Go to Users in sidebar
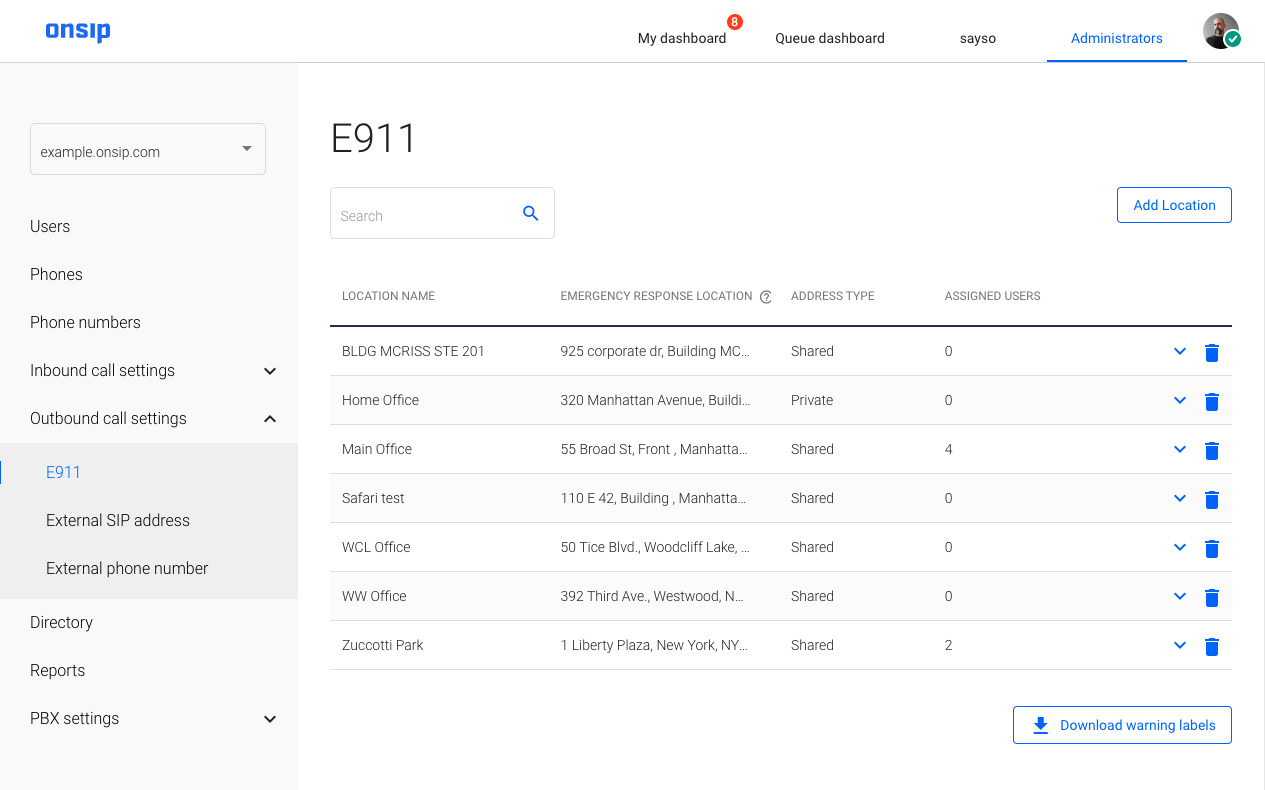The width and height of the screenshot is (1265, 790). pos(50,226)
